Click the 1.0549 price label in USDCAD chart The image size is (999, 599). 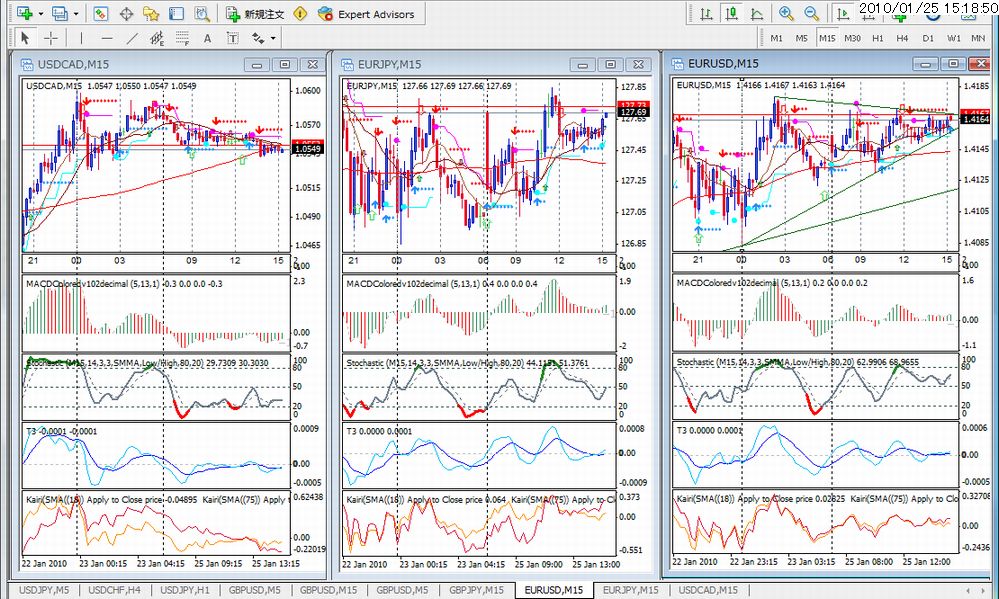308,149
